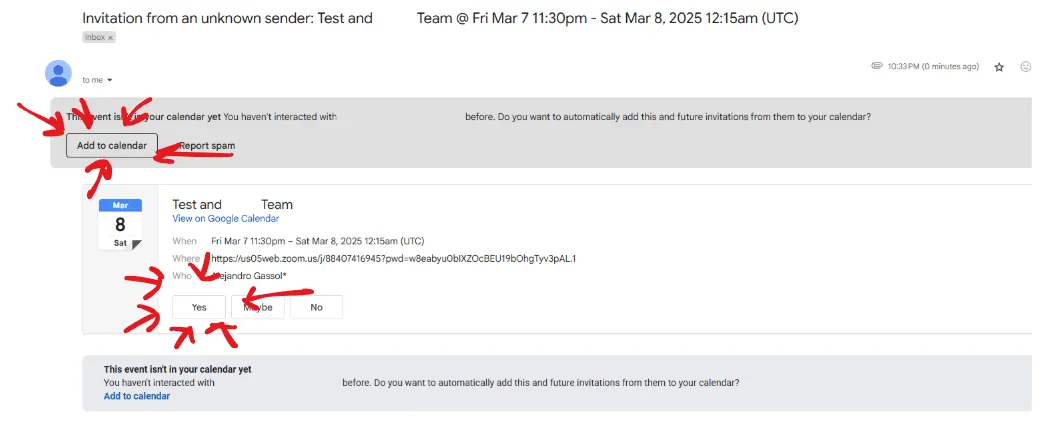The width and height of the screenshot is (1059, 436).
Task: Open View on Google Calendar link
Action: point(226,219)
